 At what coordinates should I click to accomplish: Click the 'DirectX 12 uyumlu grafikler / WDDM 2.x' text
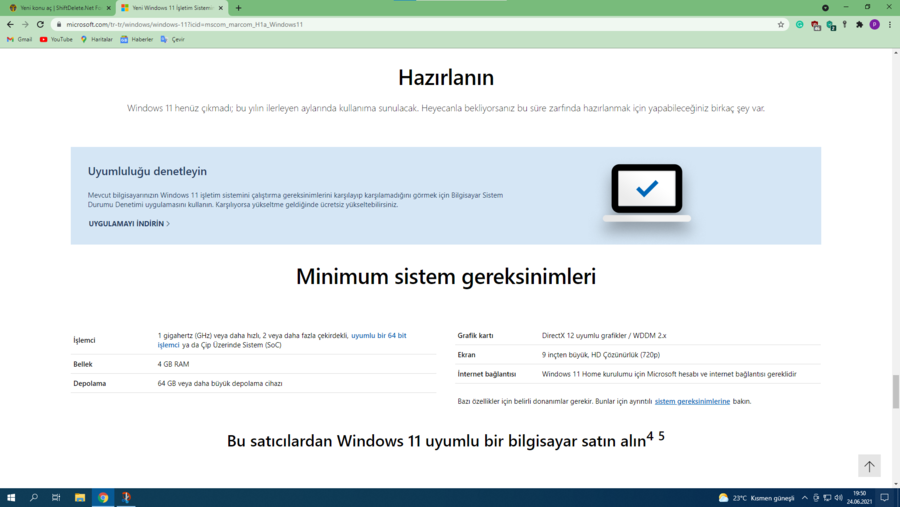[604, 335]
